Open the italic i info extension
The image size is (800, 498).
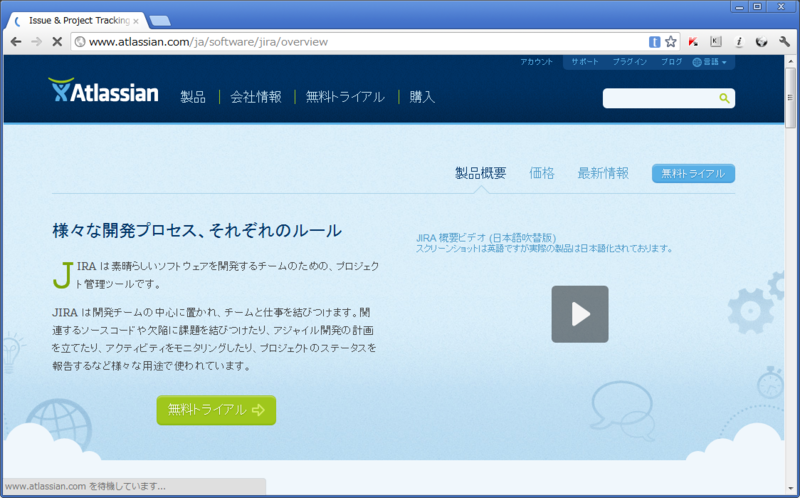[x=739, y=42]
